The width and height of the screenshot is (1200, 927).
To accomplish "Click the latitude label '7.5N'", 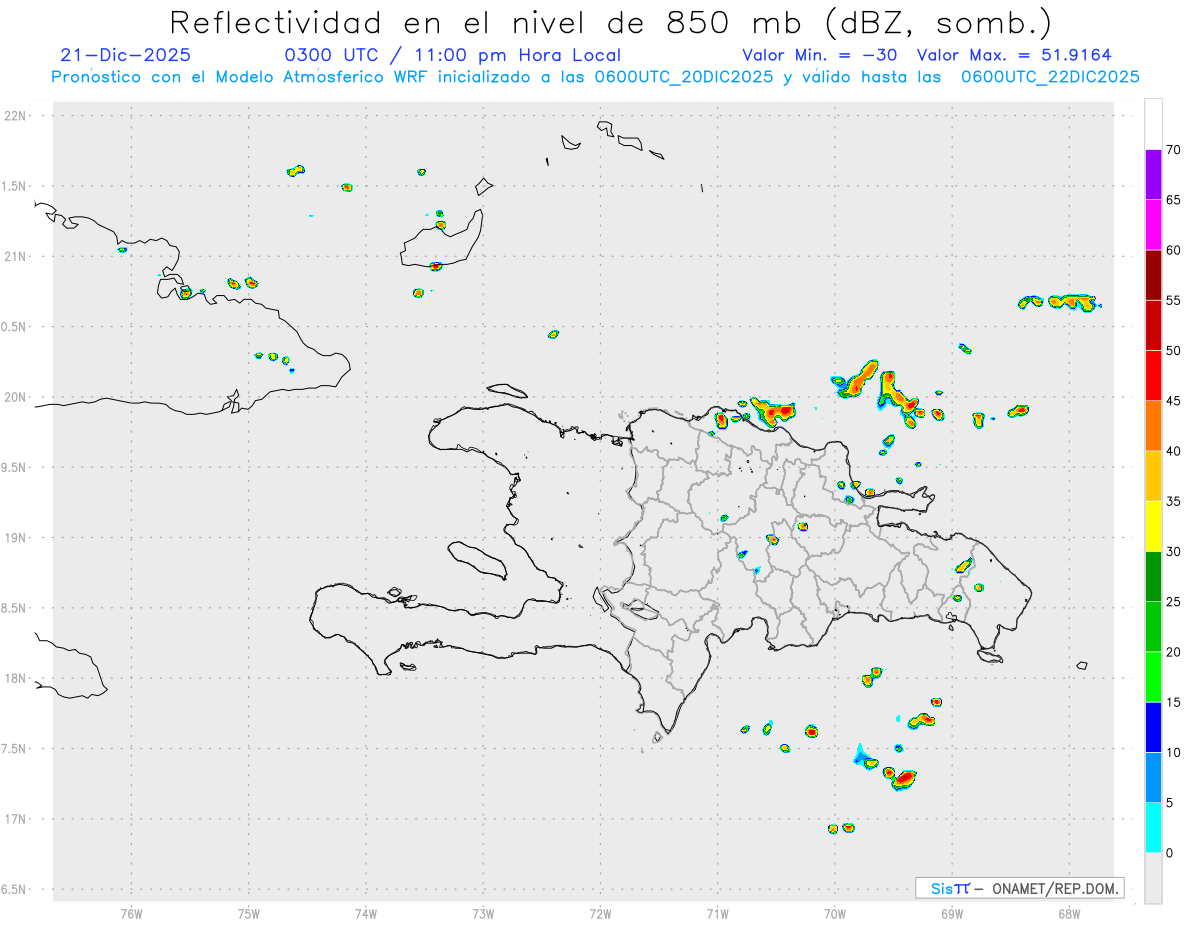I will click(x=15, y=749).
